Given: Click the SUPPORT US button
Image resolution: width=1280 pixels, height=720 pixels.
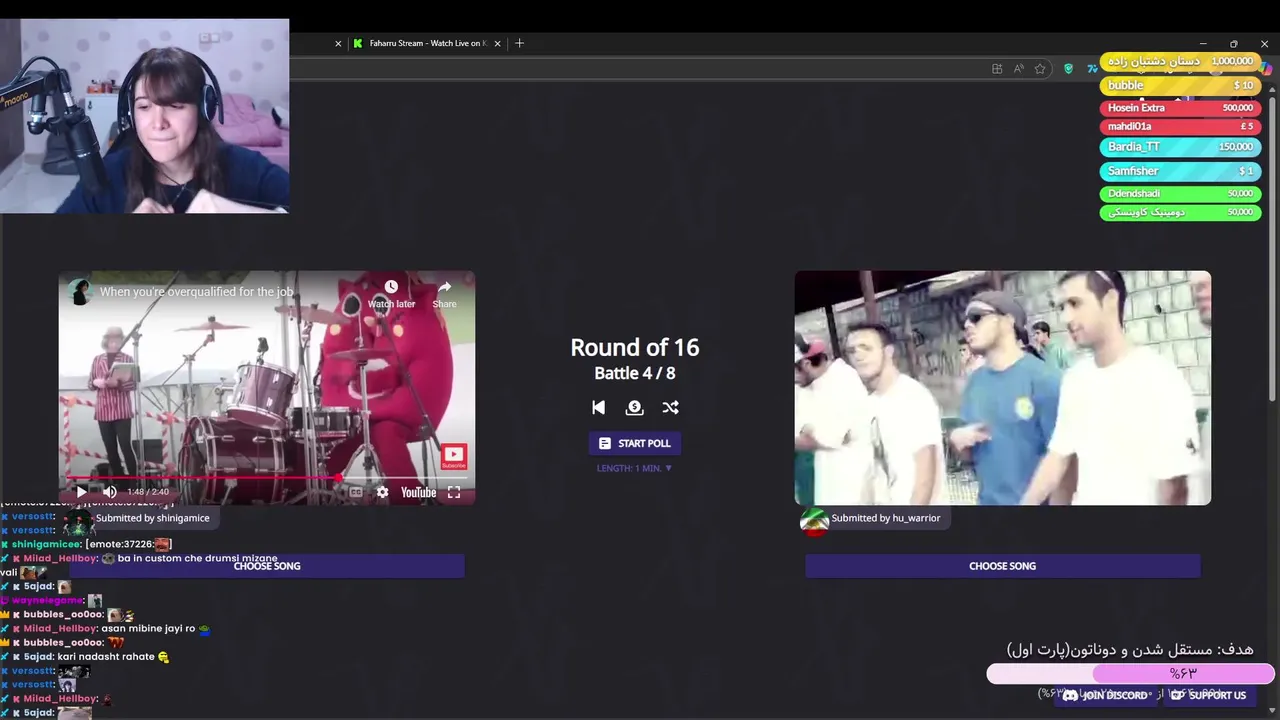Looking at the screenshot, I should [1208, 695].
